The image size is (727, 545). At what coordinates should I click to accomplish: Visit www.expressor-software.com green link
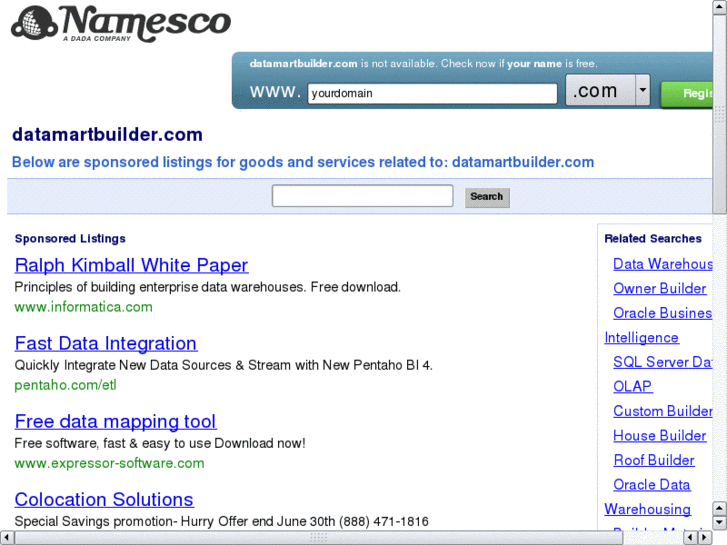tap(109, 463)
